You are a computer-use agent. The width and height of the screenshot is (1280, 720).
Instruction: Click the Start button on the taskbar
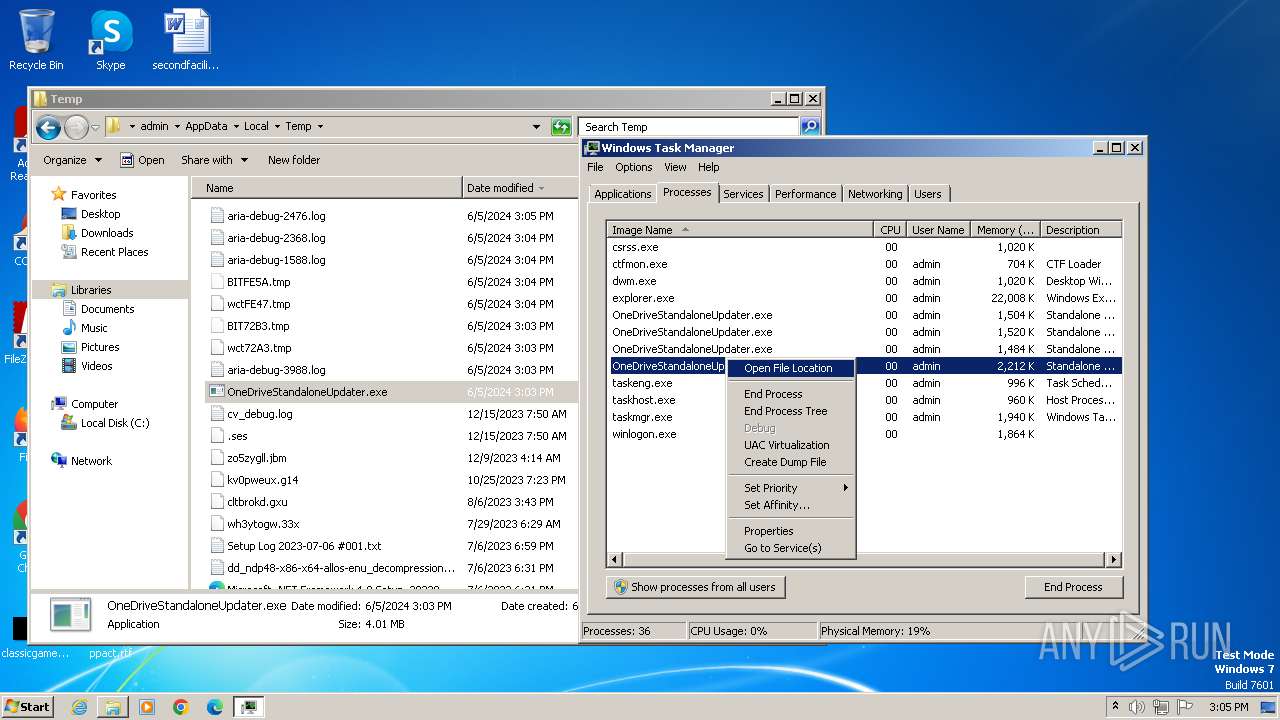[x=28, y=706]
